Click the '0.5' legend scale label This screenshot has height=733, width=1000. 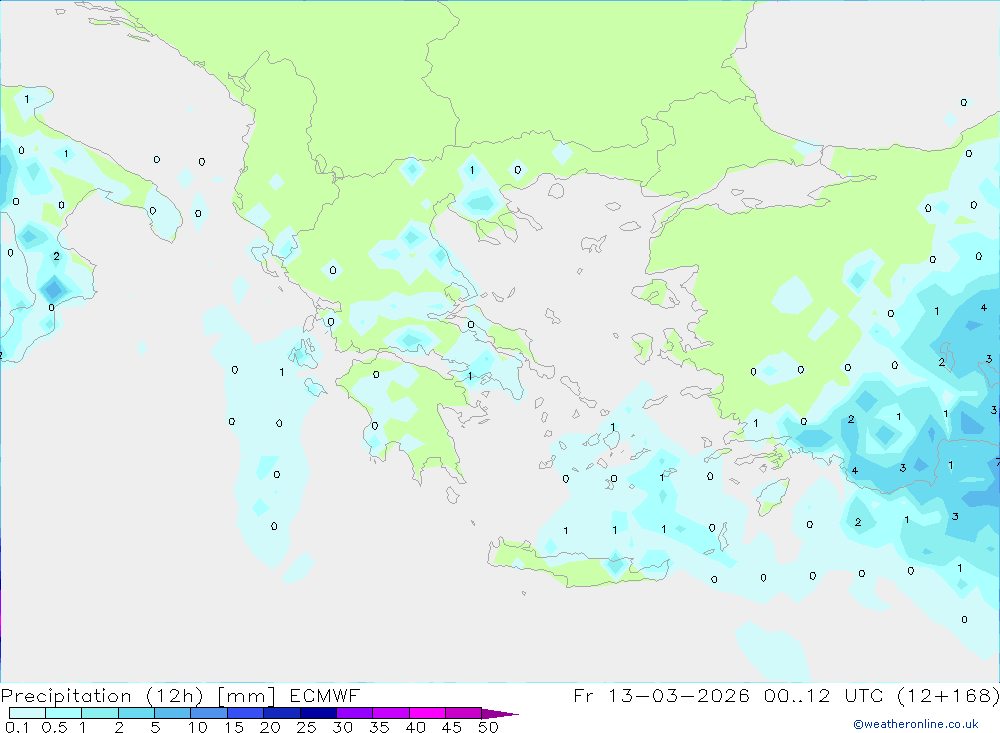(x=54, y=727)
